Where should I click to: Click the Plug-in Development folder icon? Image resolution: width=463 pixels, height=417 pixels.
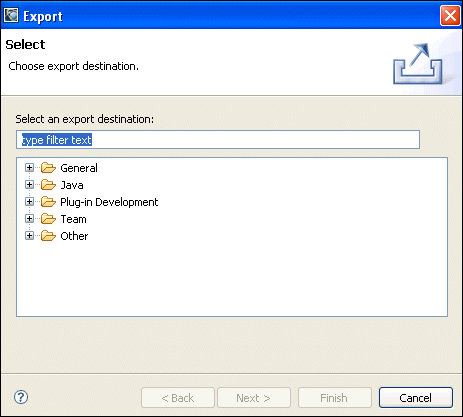click(x=48, y=202)
